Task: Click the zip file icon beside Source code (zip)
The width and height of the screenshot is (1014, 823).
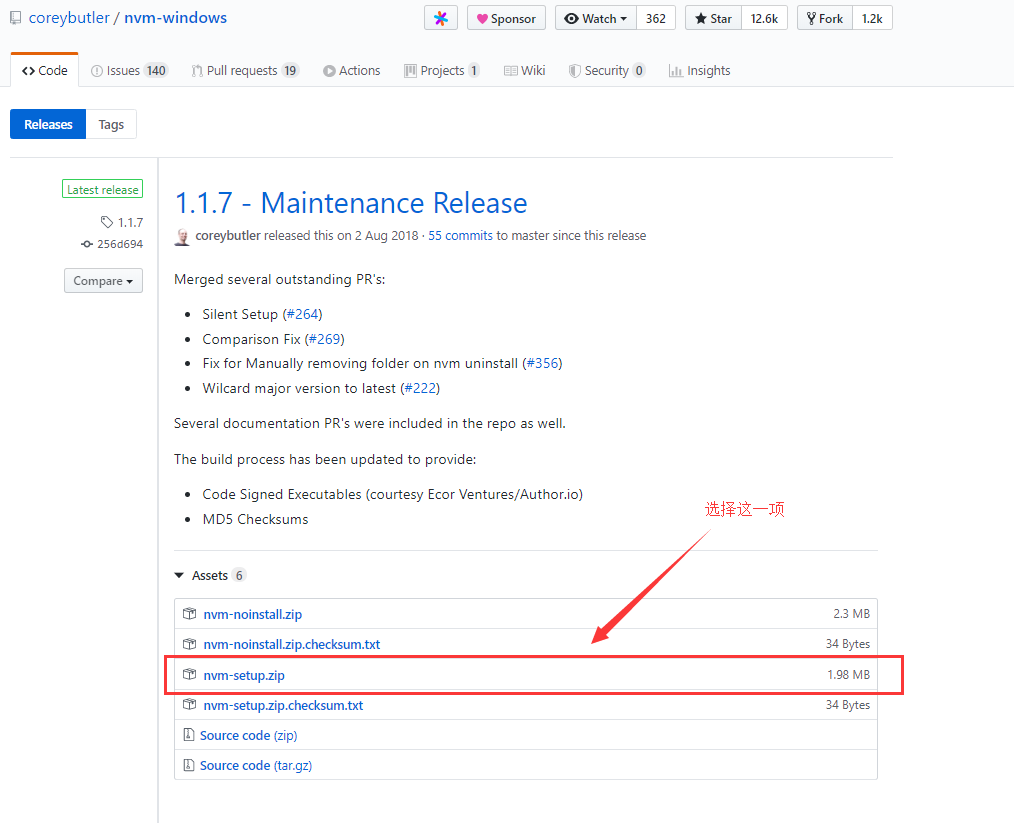Action: click(x=189, y=734)
